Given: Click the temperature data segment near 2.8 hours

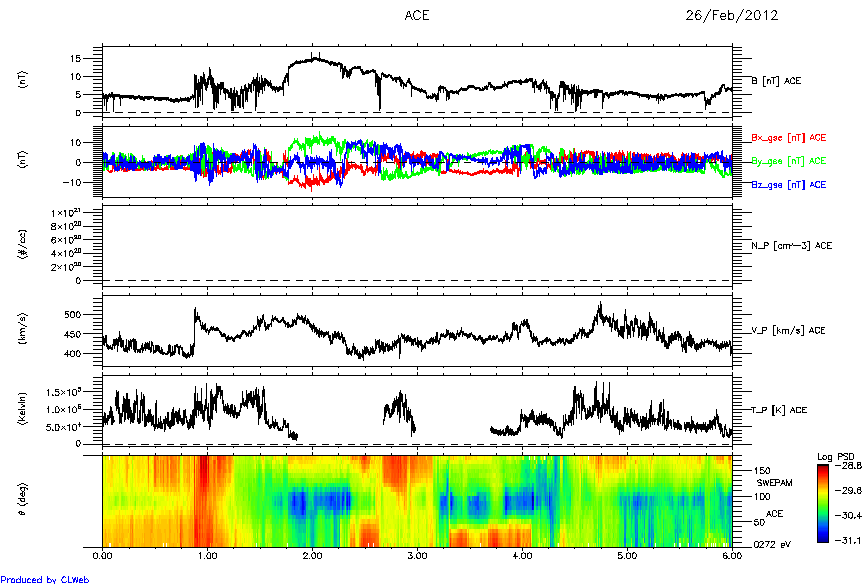Looking at the screenshot, I should pos(399,412).
